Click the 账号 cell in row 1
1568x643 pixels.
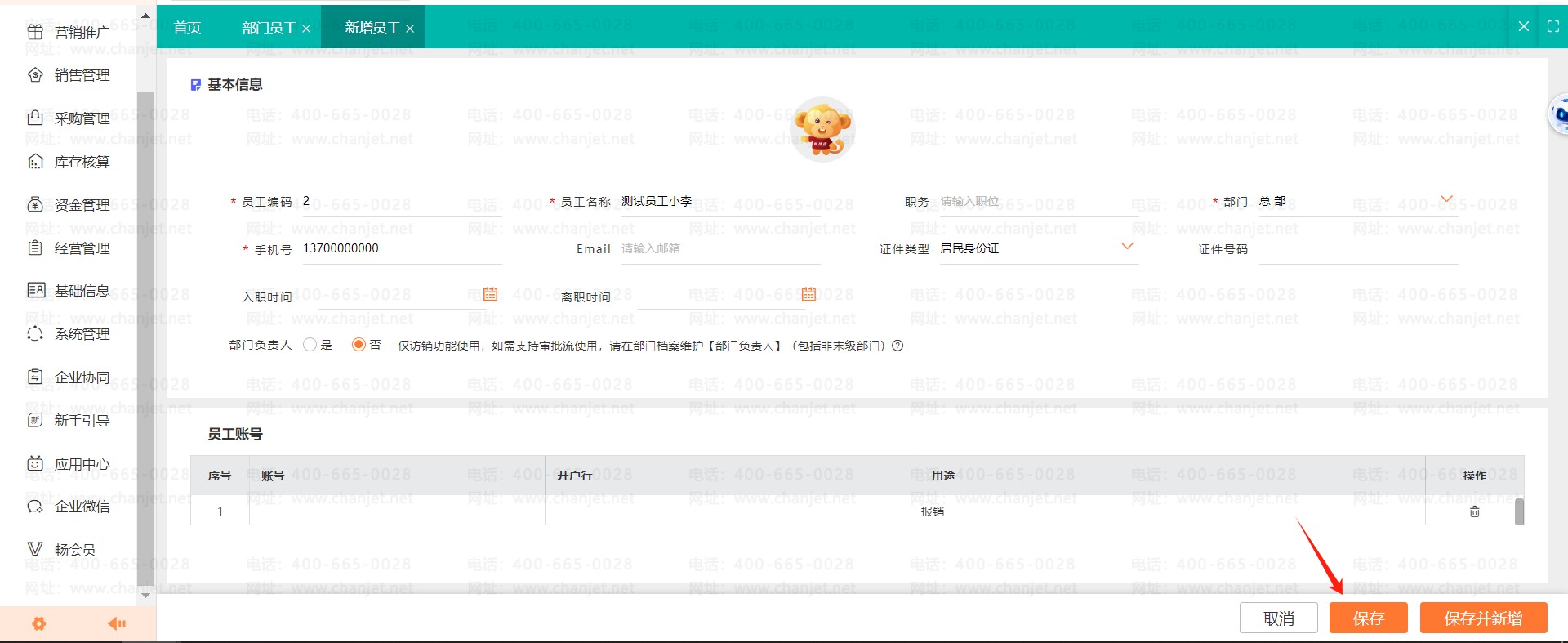pyautogui.click(x=397, y=511)
